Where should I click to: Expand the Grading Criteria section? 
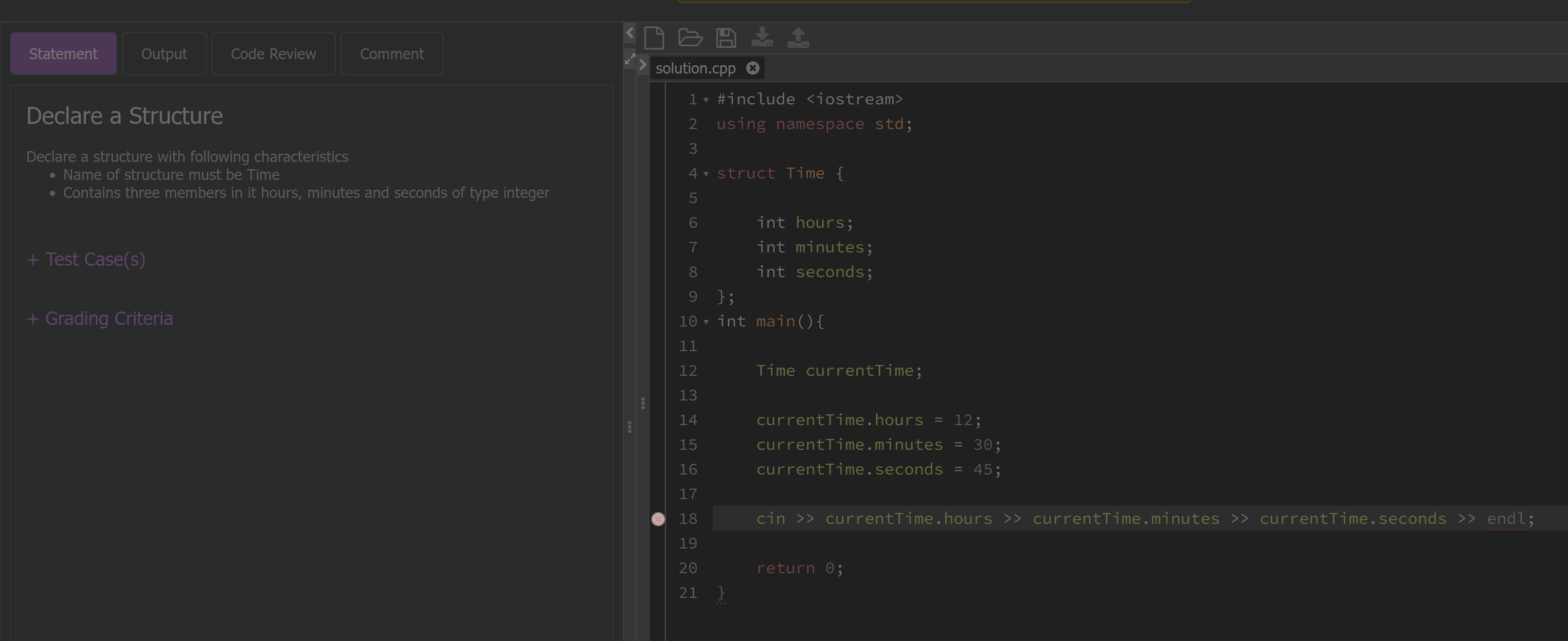pyautogui.click(x=100, y=318)
